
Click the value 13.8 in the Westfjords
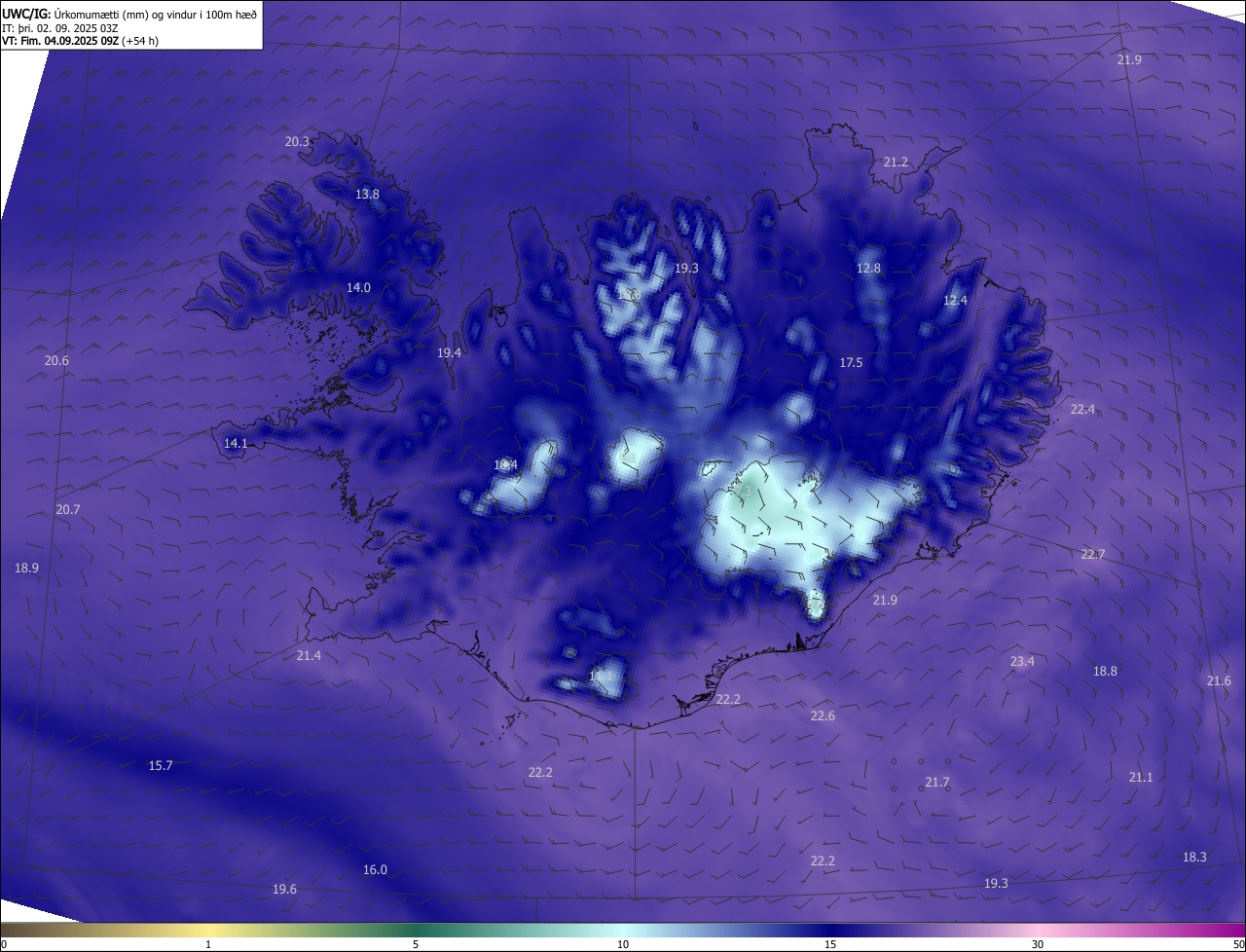coord(367,195)
